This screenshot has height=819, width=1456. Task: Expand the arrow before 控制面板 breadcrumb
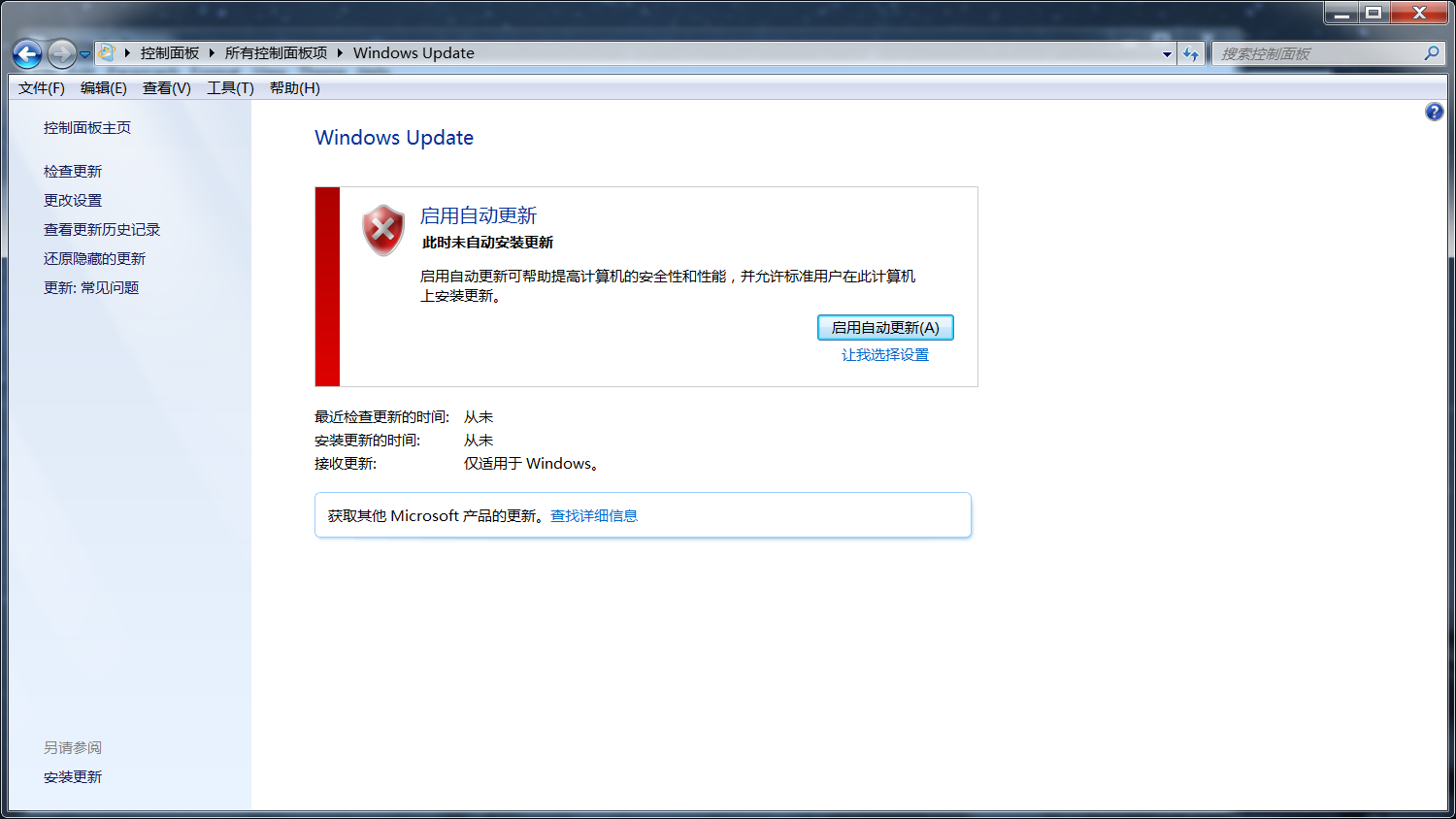click(x=127, y=53)
